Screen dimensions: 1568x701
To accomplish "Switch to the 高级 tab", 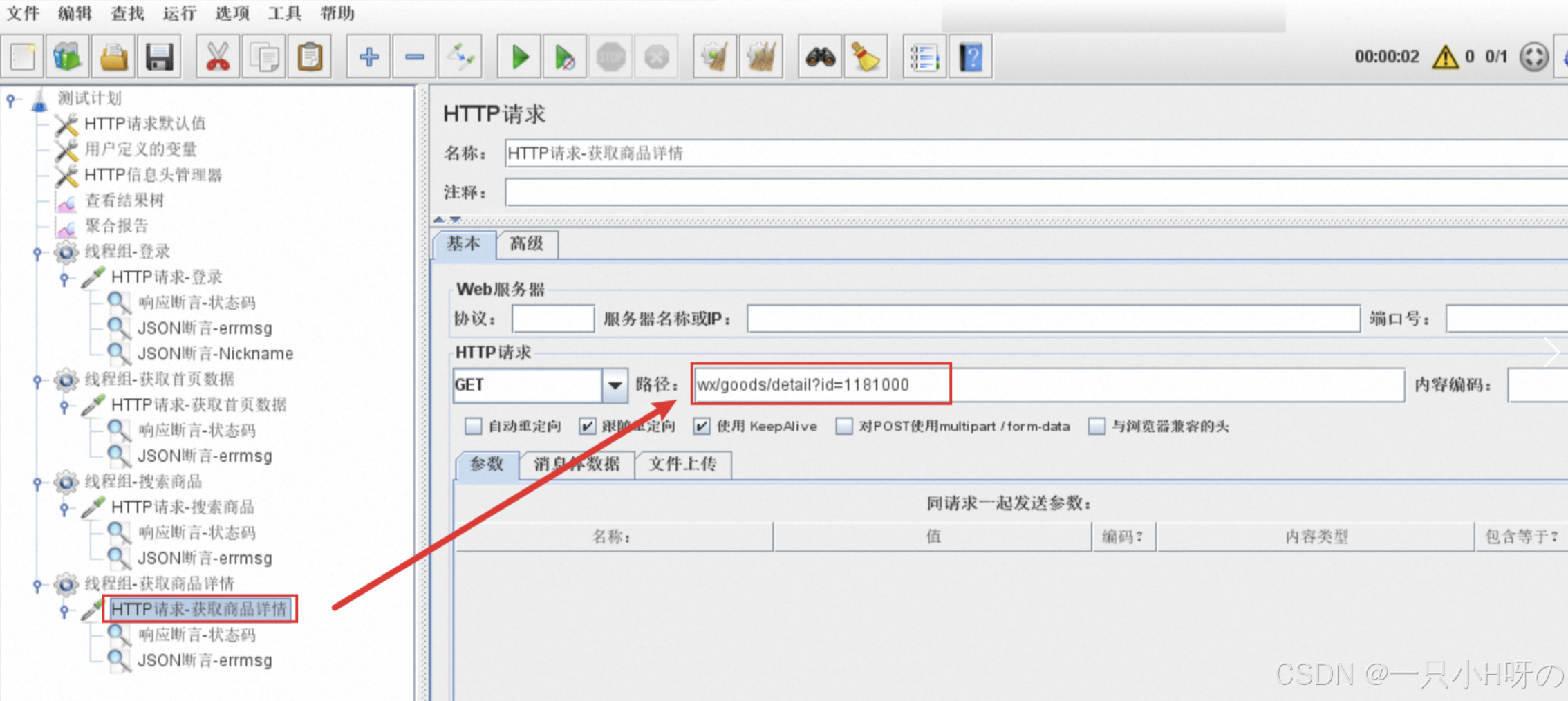I will pyautogui.click(x=527, y=244).
